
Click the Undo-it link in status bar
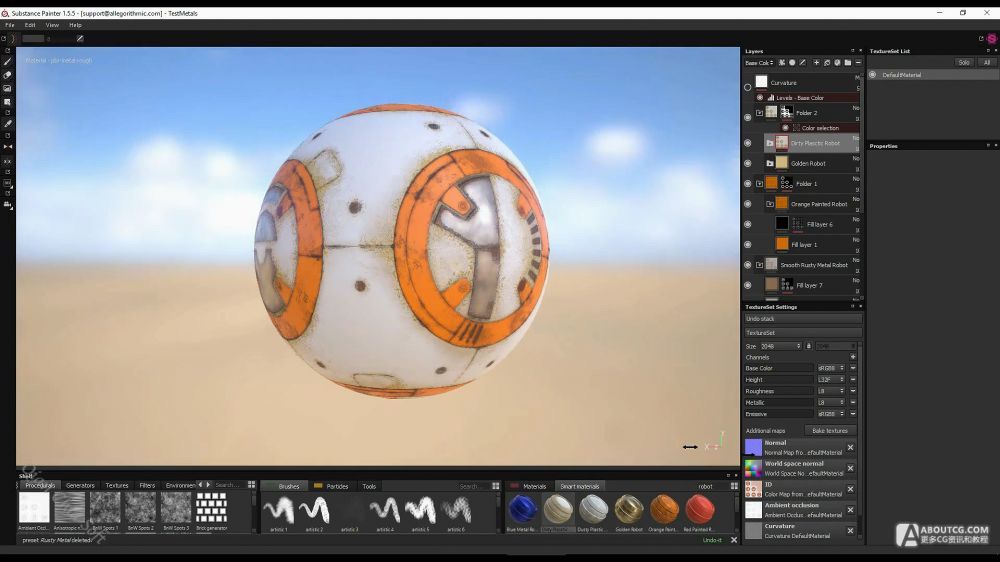712,540
